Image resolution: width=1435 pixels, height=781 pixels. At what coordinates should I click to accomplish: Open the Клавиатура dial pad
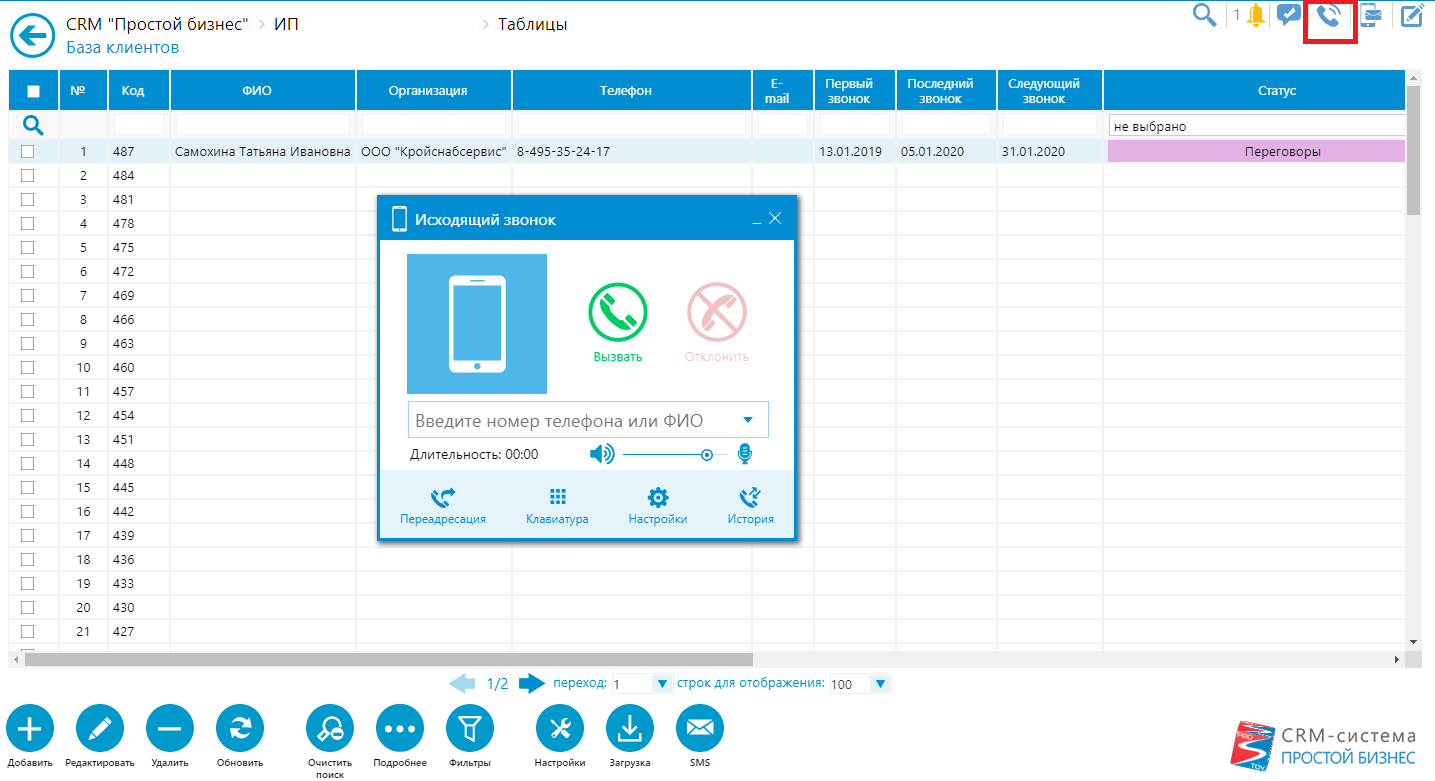tap(557, 506)
